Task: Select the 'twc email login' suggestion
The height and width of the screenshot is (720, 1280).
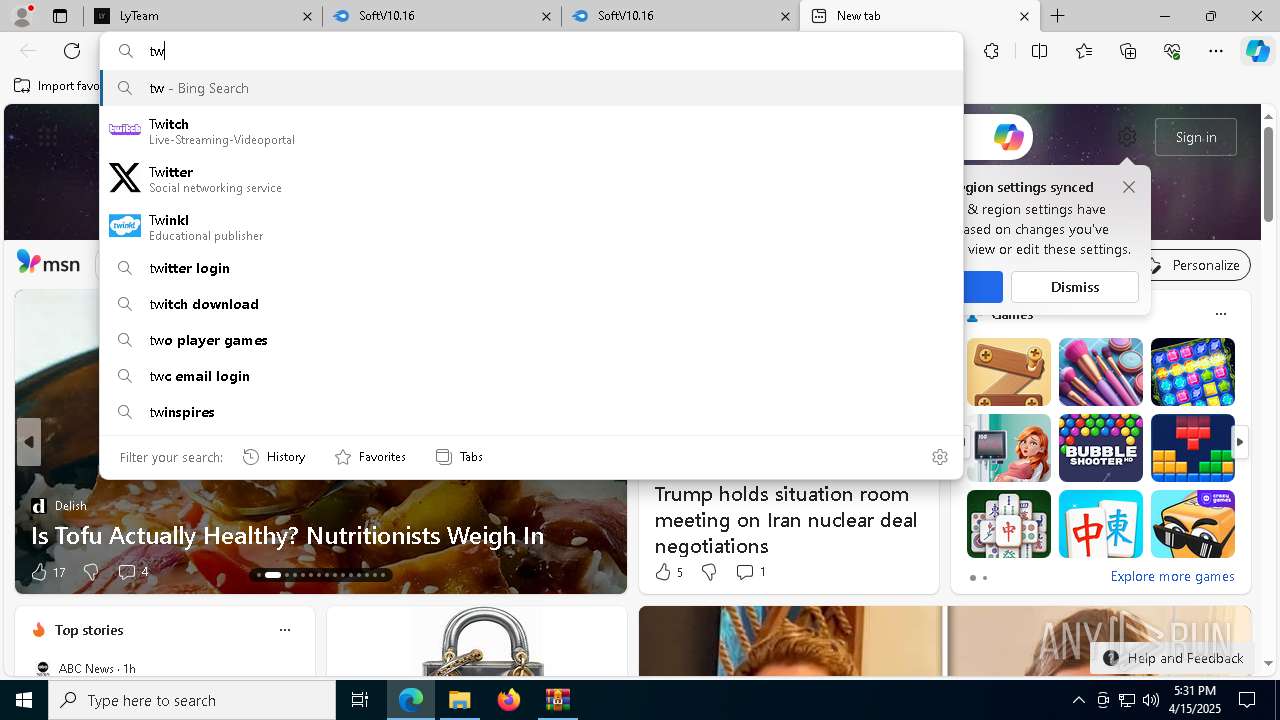Action: click(531, 376)
